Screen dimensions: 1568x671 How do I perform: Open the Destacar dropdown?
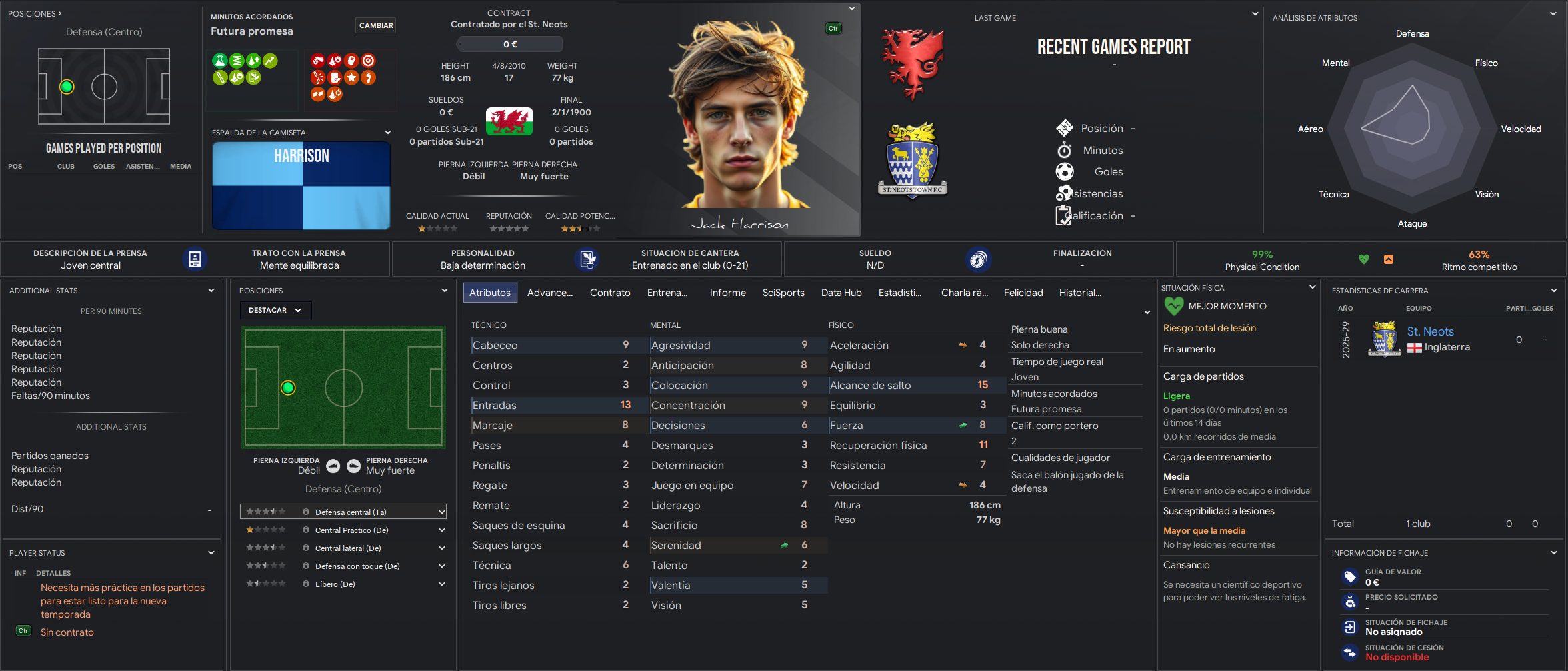coord(275,311)
